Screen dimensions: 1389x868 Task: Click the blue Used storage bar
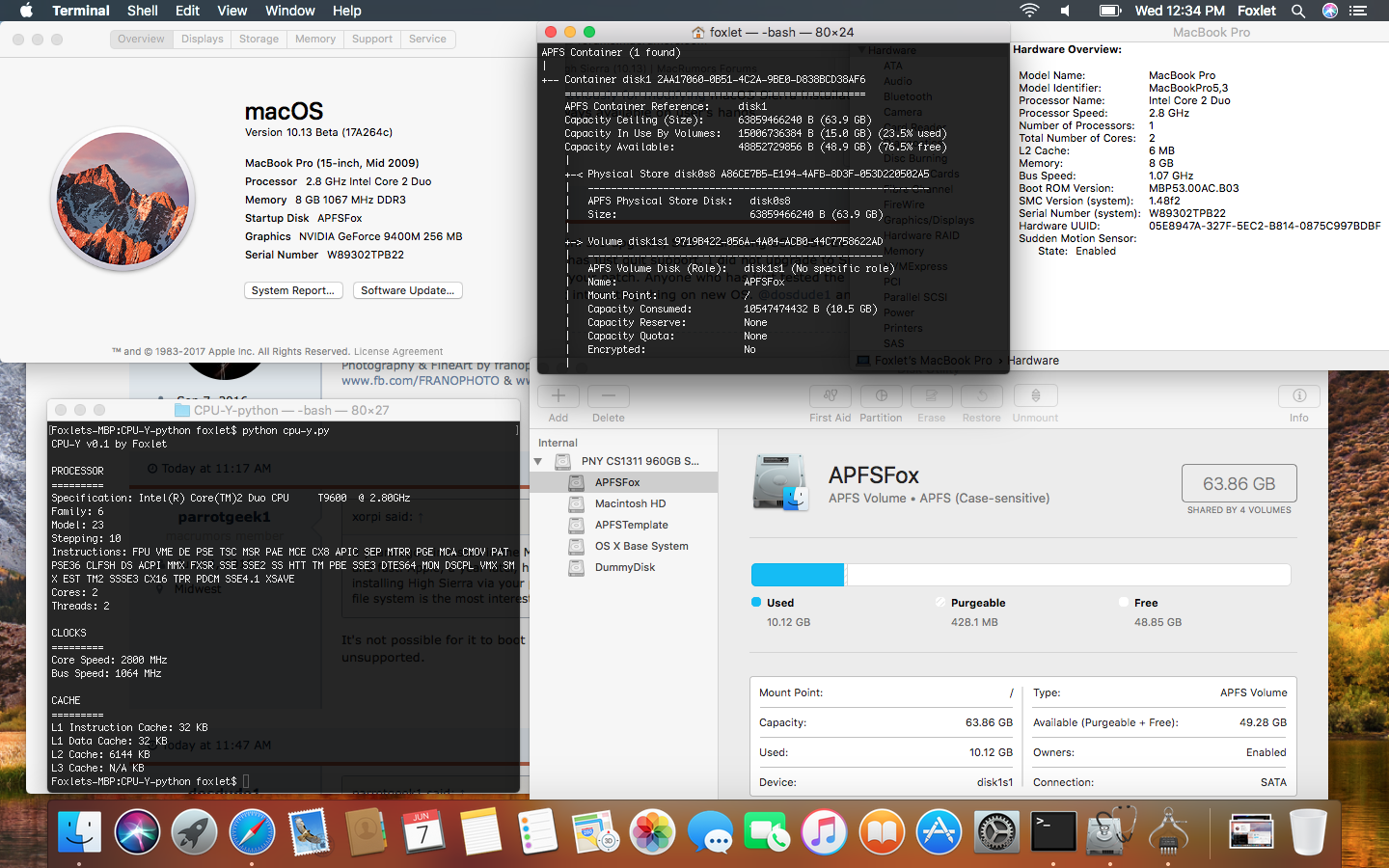click(x=798, y=575)
